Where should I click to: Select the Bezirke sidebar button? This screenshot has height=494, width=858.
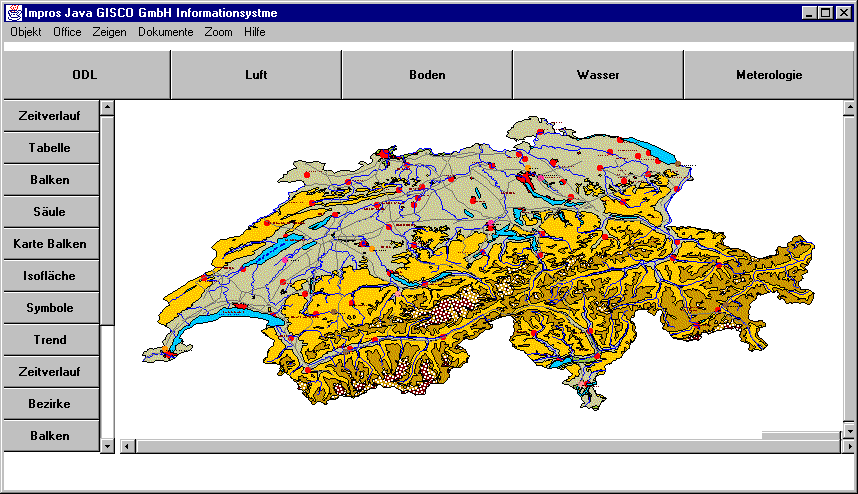coord(50,404)
